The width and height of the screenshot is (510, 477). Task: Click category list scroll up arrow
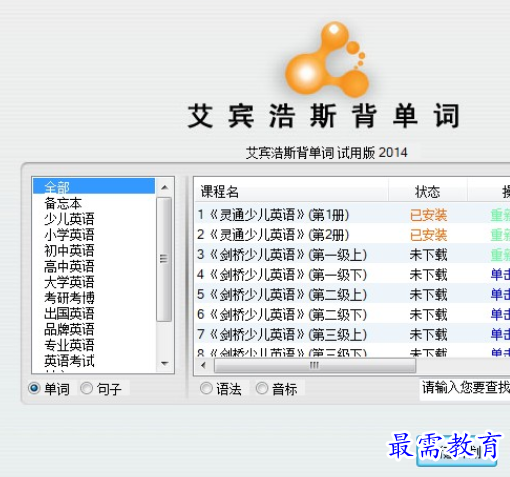coord(164,188)
